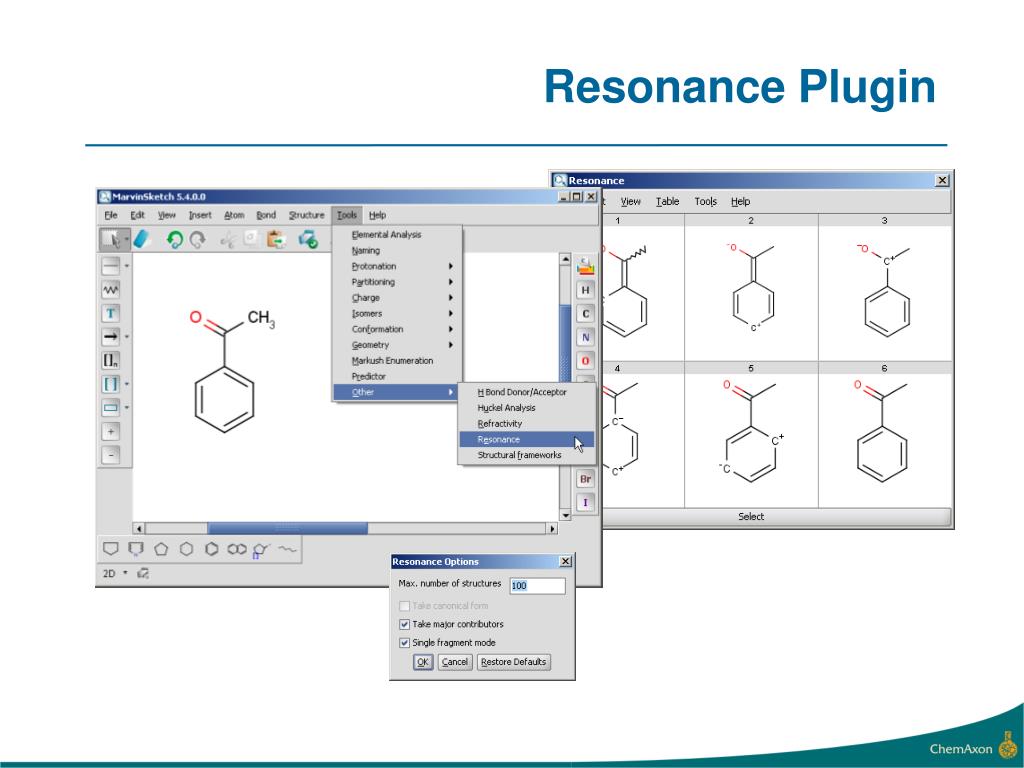The width and height of the screenshot is (1024, 768).
Task: Select resonance structure 6 thumbnail
Action: coord(885,434)
